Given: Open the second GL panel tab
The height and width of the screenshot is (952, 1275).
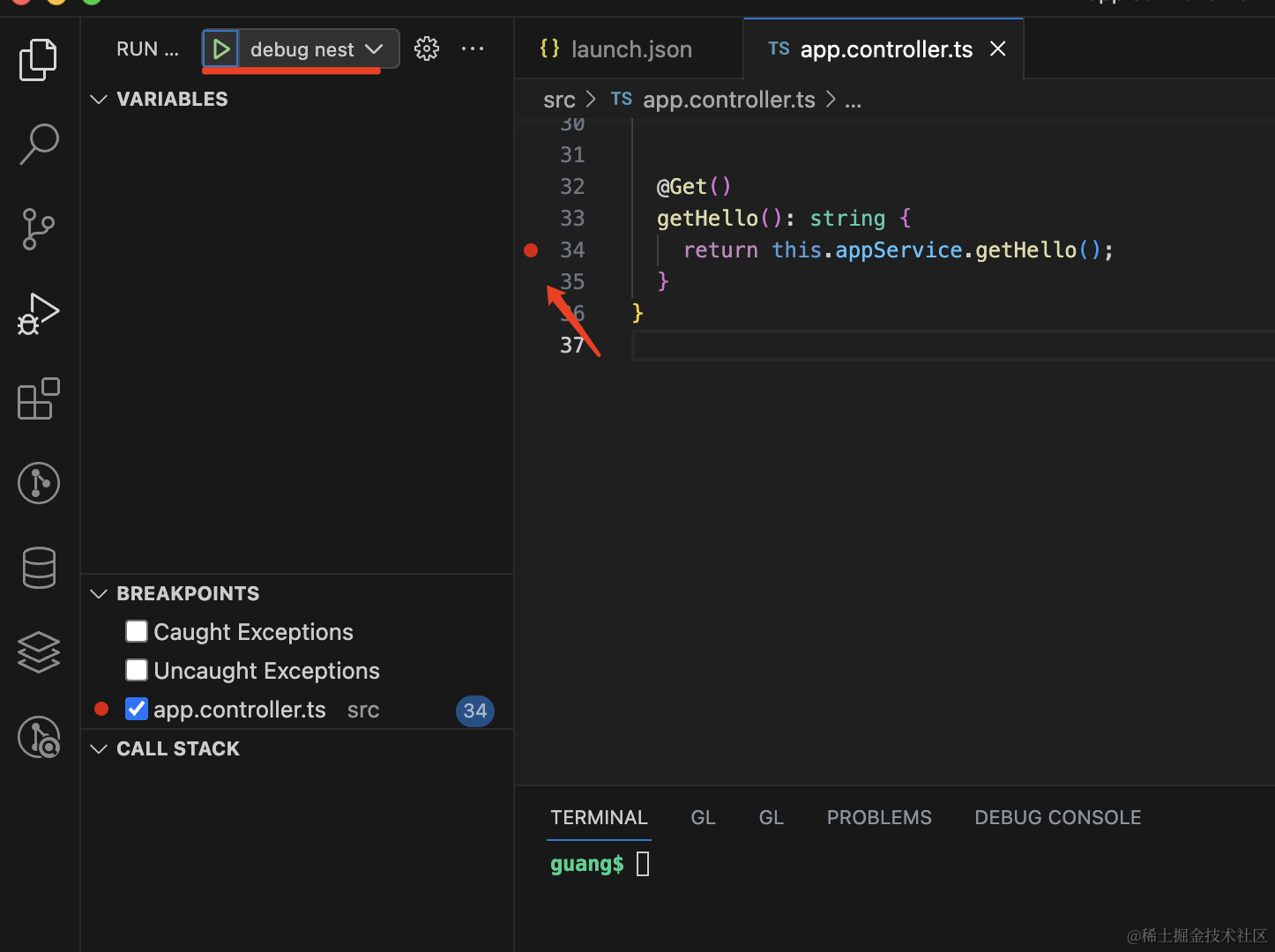Looking at the screenshot, I should [x=772, y=818].
